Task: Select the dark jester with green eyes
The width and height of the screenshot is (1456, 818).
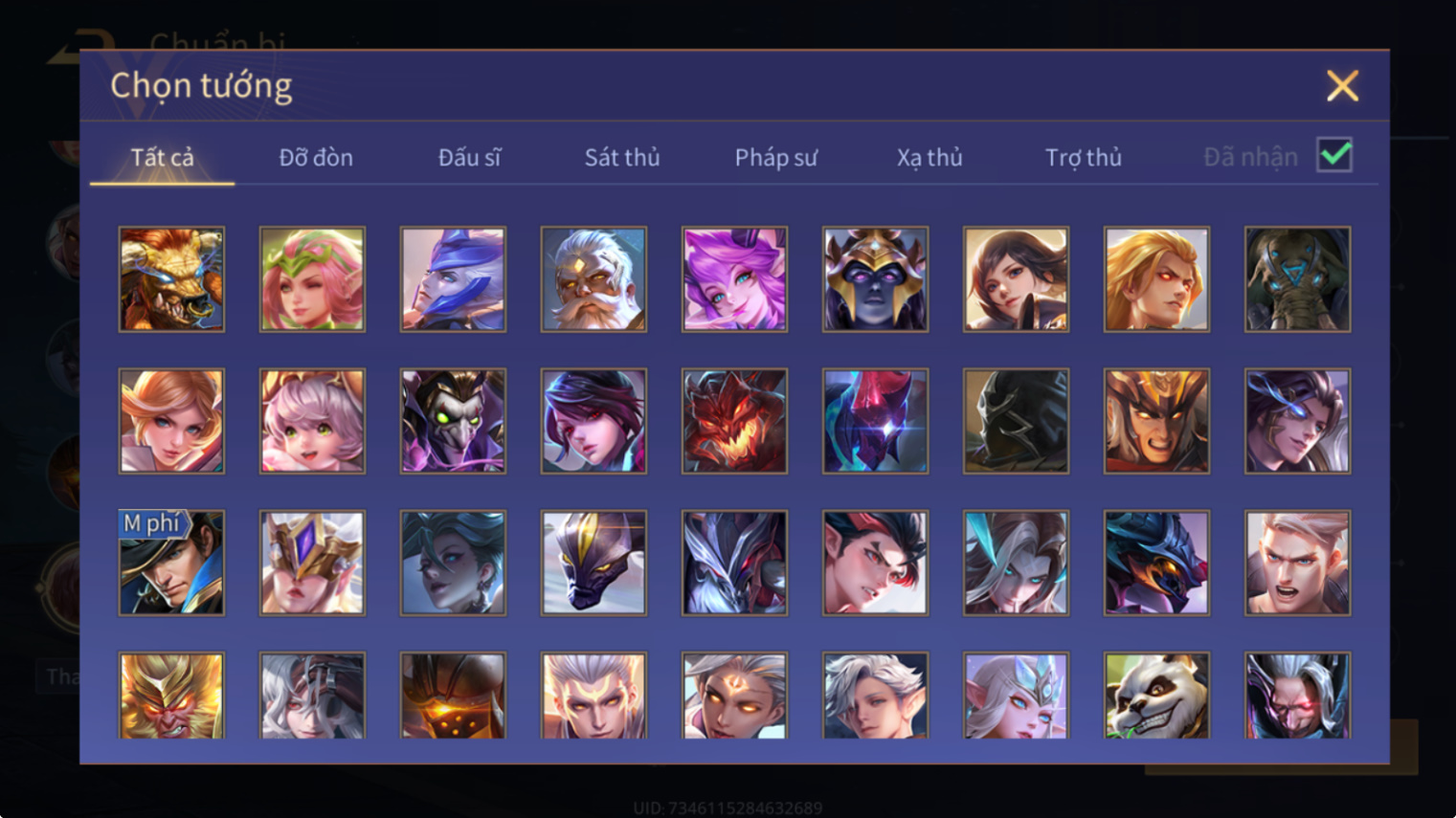Action: point(453,421)
